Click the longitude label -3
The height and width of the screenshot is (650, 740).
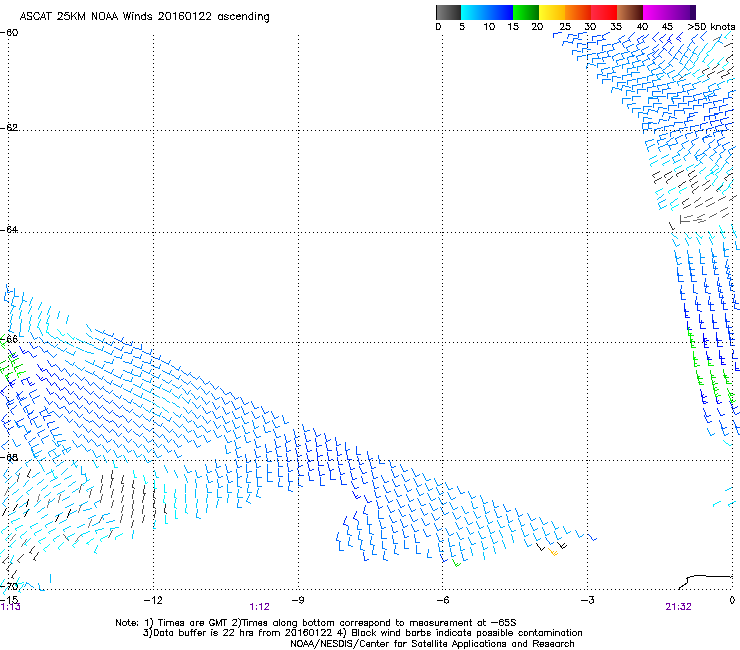click(588, 600)
